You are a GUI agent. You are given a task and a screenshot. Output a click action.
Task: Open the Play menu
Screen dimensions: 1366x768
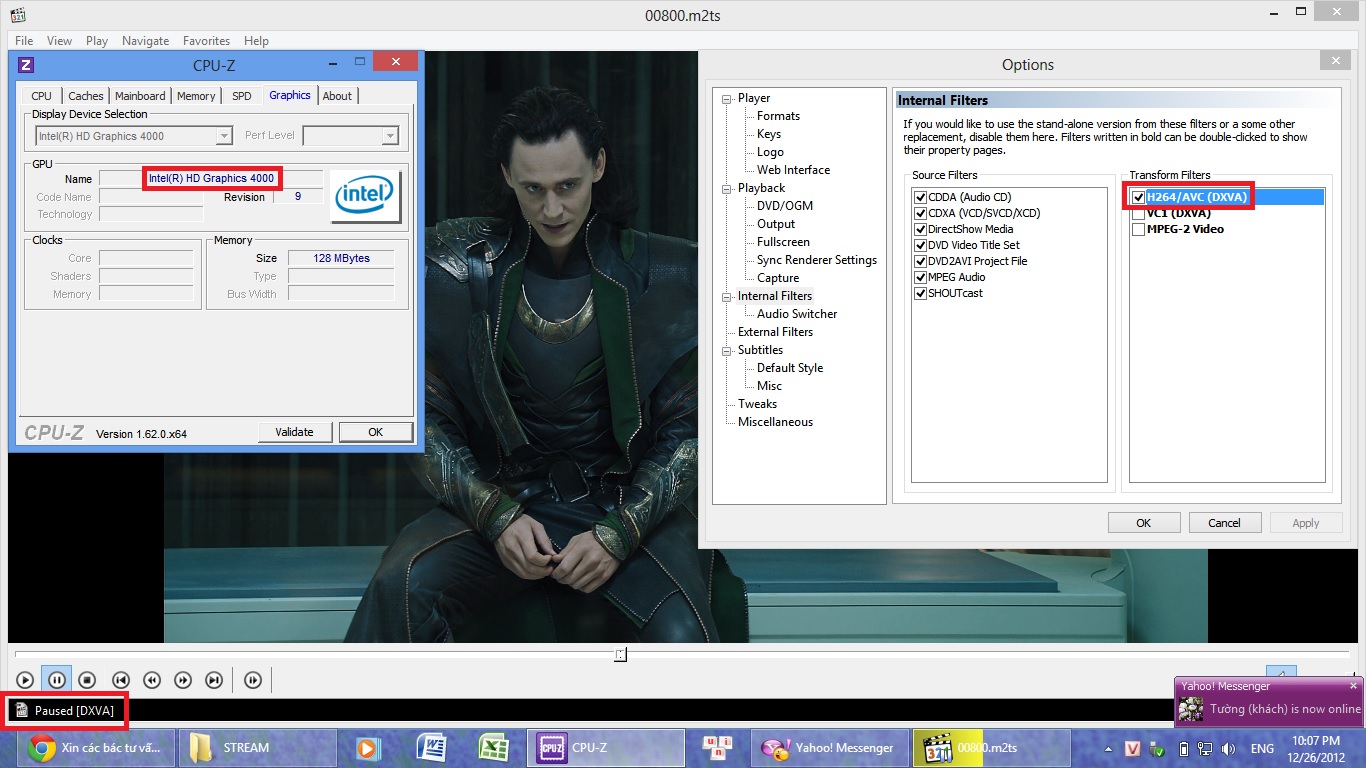point(97,41)
